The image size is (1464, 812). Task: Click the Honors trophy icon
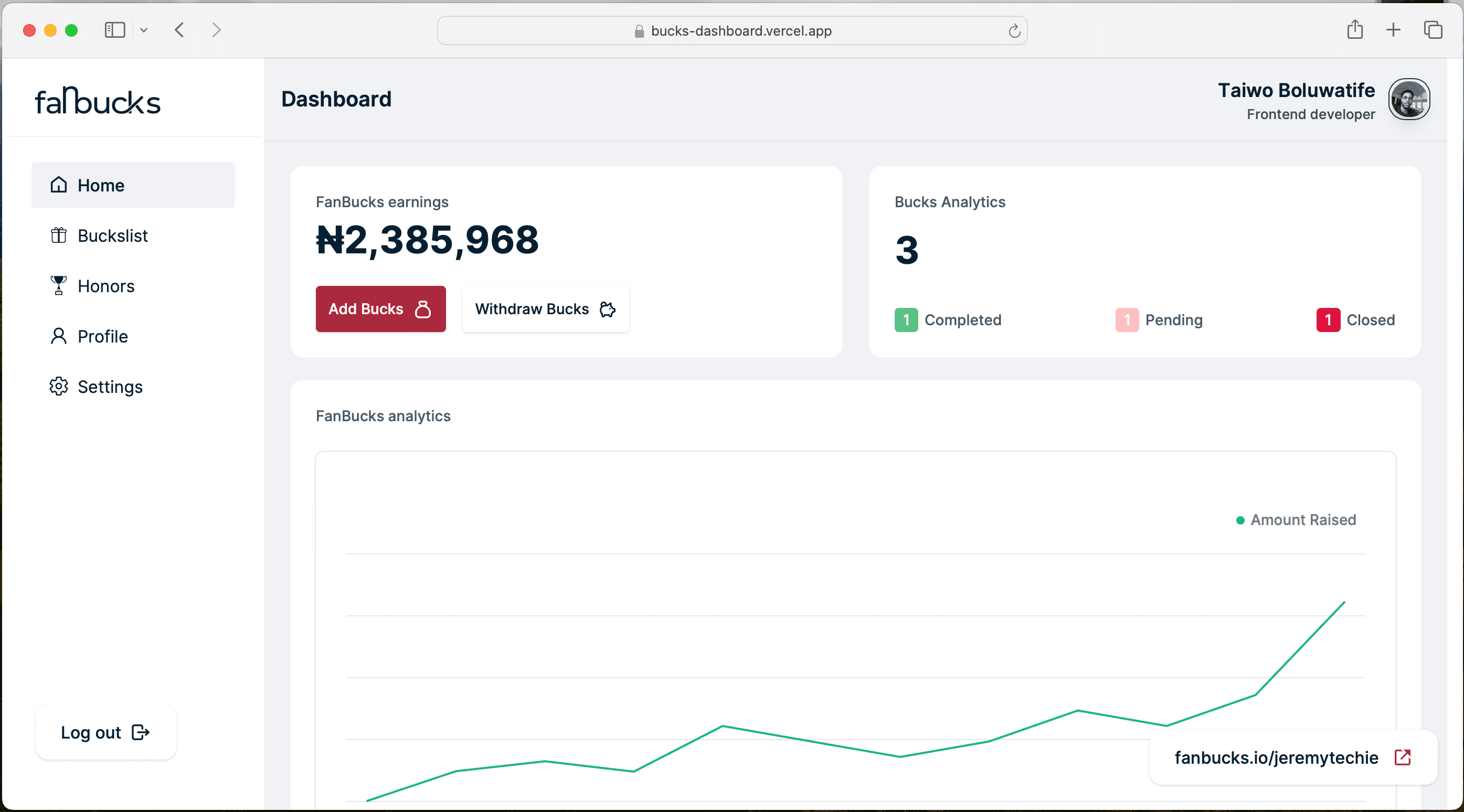(59, 285)
